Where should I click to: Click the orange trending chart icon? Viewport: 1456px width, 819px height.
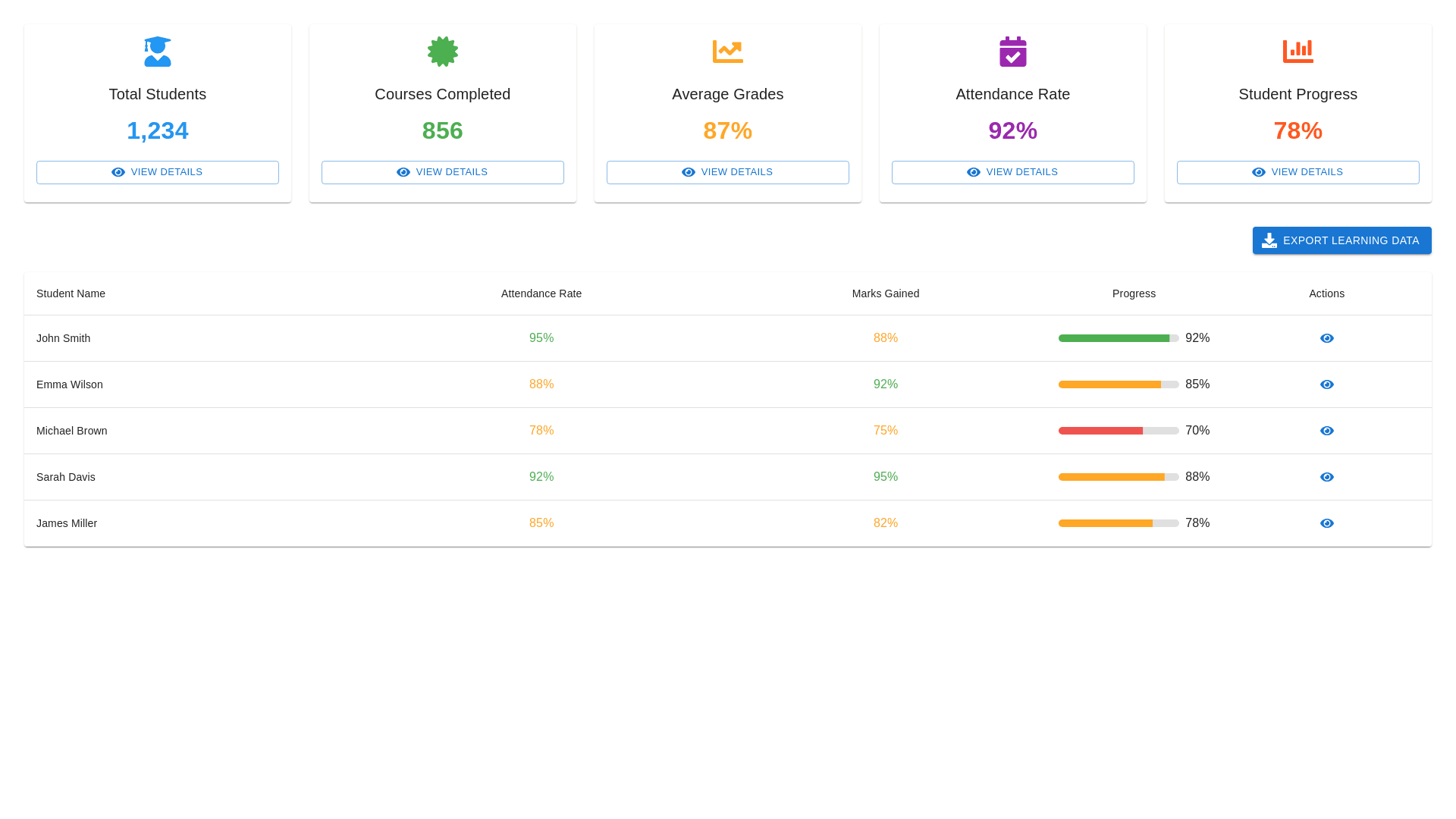(x=728, y=52)
